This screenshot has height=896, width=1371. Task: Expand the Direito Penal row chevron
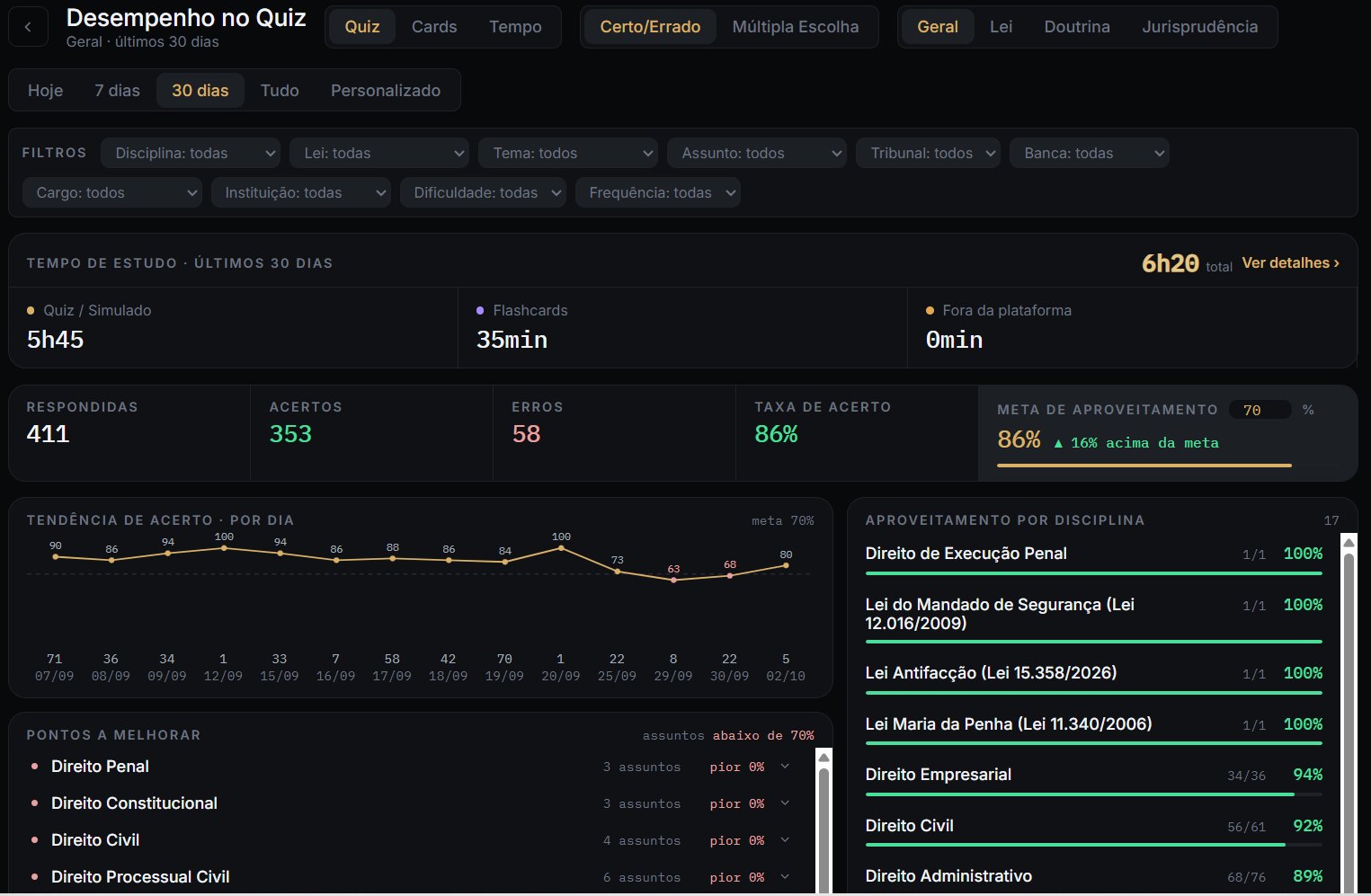[785, 767]
